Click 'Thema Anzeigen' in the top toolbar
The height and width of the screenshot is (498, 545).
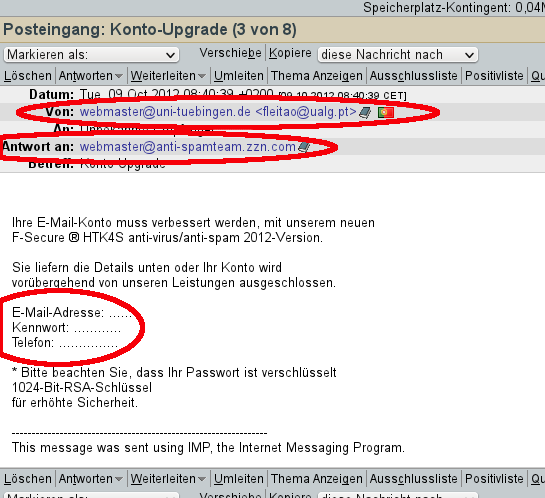tap(317, 76)
